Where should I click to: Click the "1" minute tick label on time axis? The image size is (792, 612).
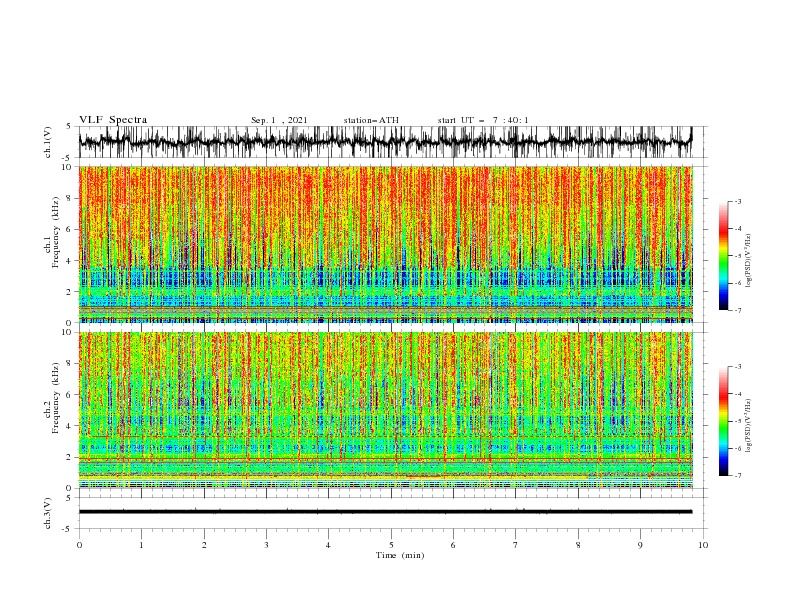(142, 545)
